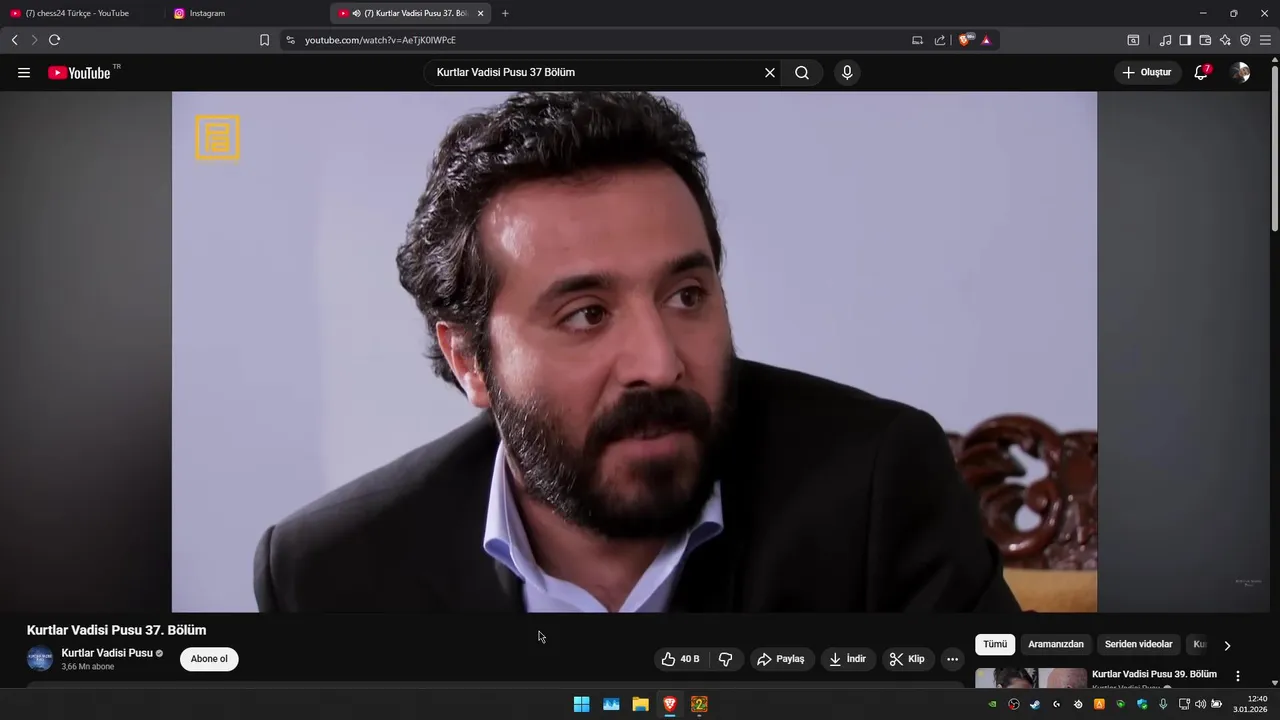This screenshot has height=720, width=1280.
Task: Click the 3,66 Mn abone text
Action: point(88,667)
